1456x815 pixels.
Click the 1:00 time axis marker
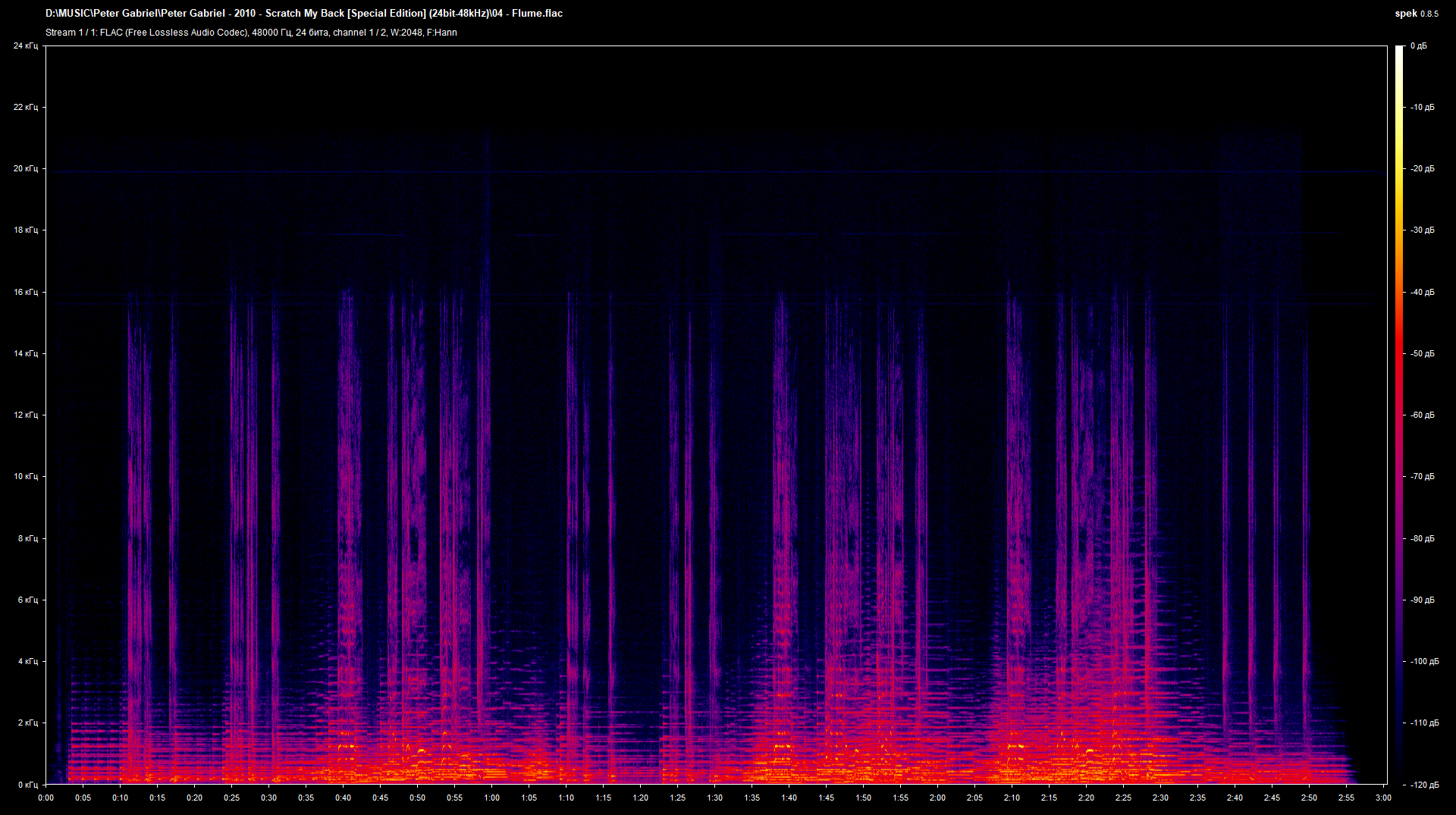491,798
